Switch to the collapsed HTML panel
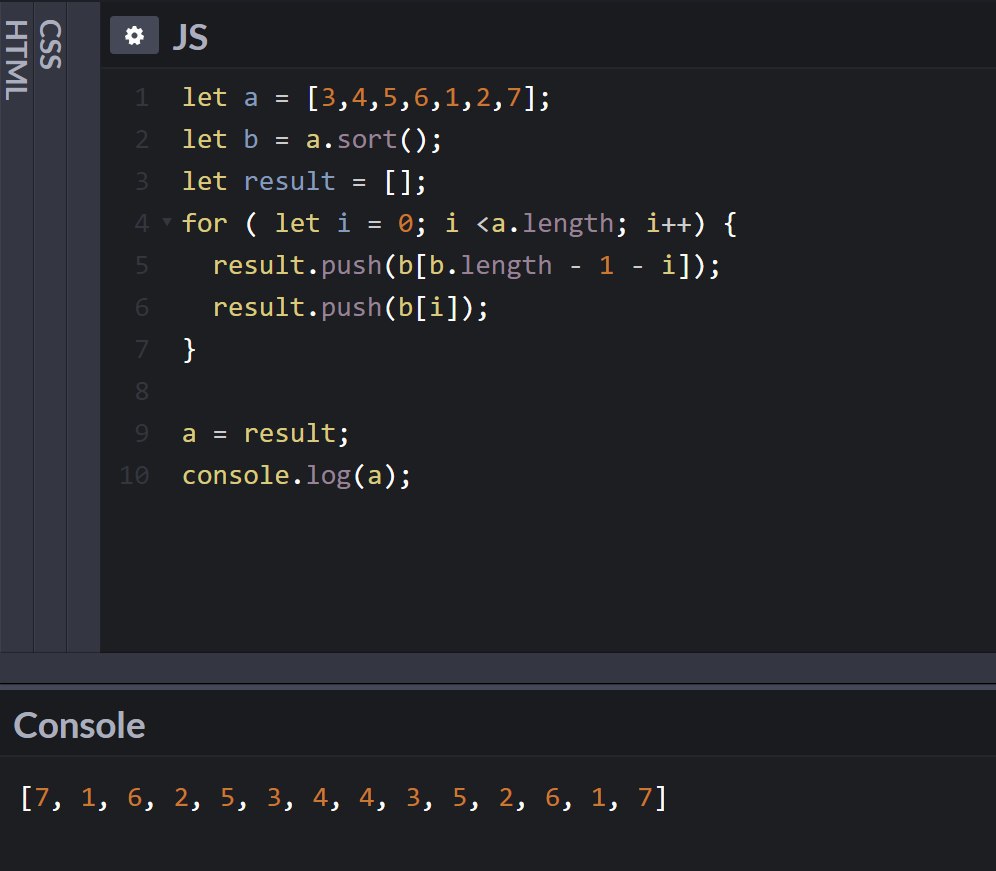The height and width of the screenshot is (871, 996). pos(17,60)
